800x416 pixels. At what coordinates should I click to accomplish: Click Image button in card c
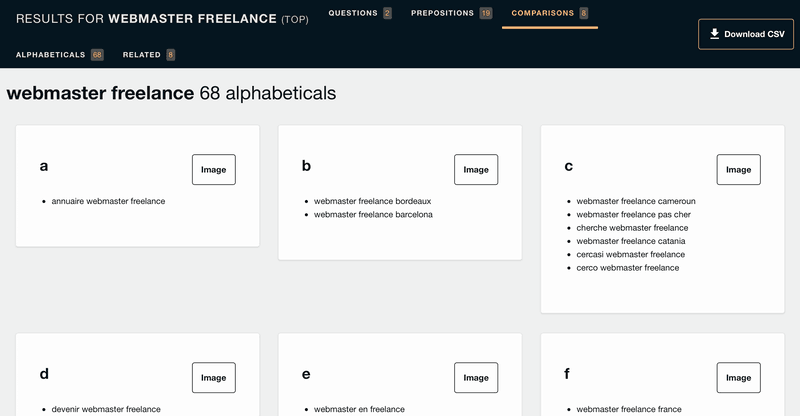(x=738, y=169)
